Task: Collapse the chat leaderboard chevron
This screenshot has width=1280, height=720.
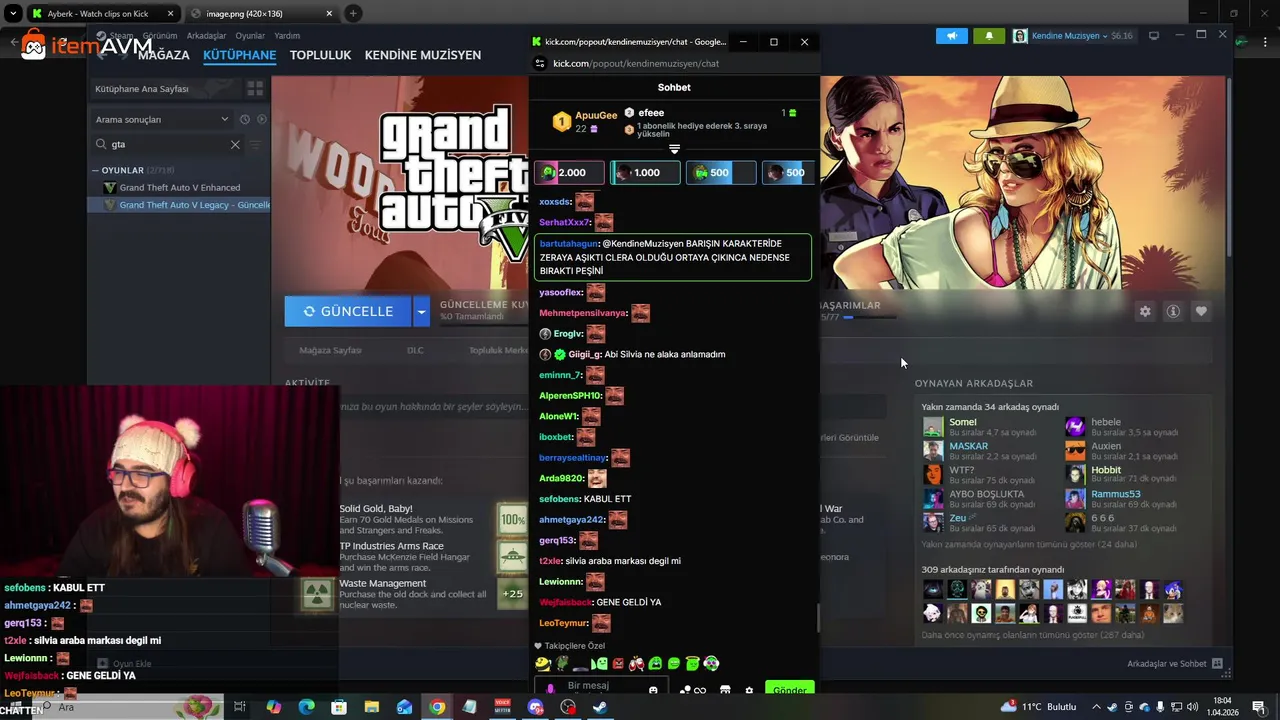Action: 674,149
